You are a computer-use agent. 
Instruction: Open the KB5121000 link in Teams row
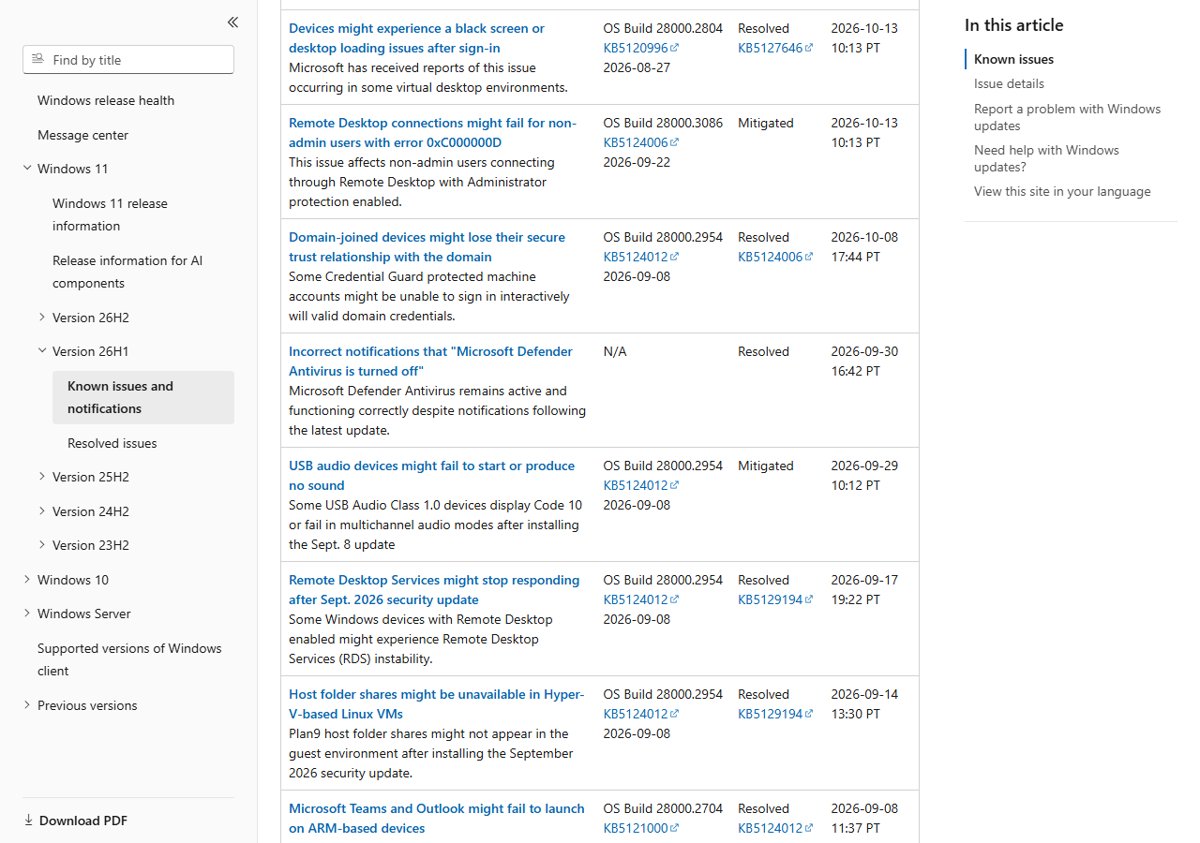coord(641,828)
